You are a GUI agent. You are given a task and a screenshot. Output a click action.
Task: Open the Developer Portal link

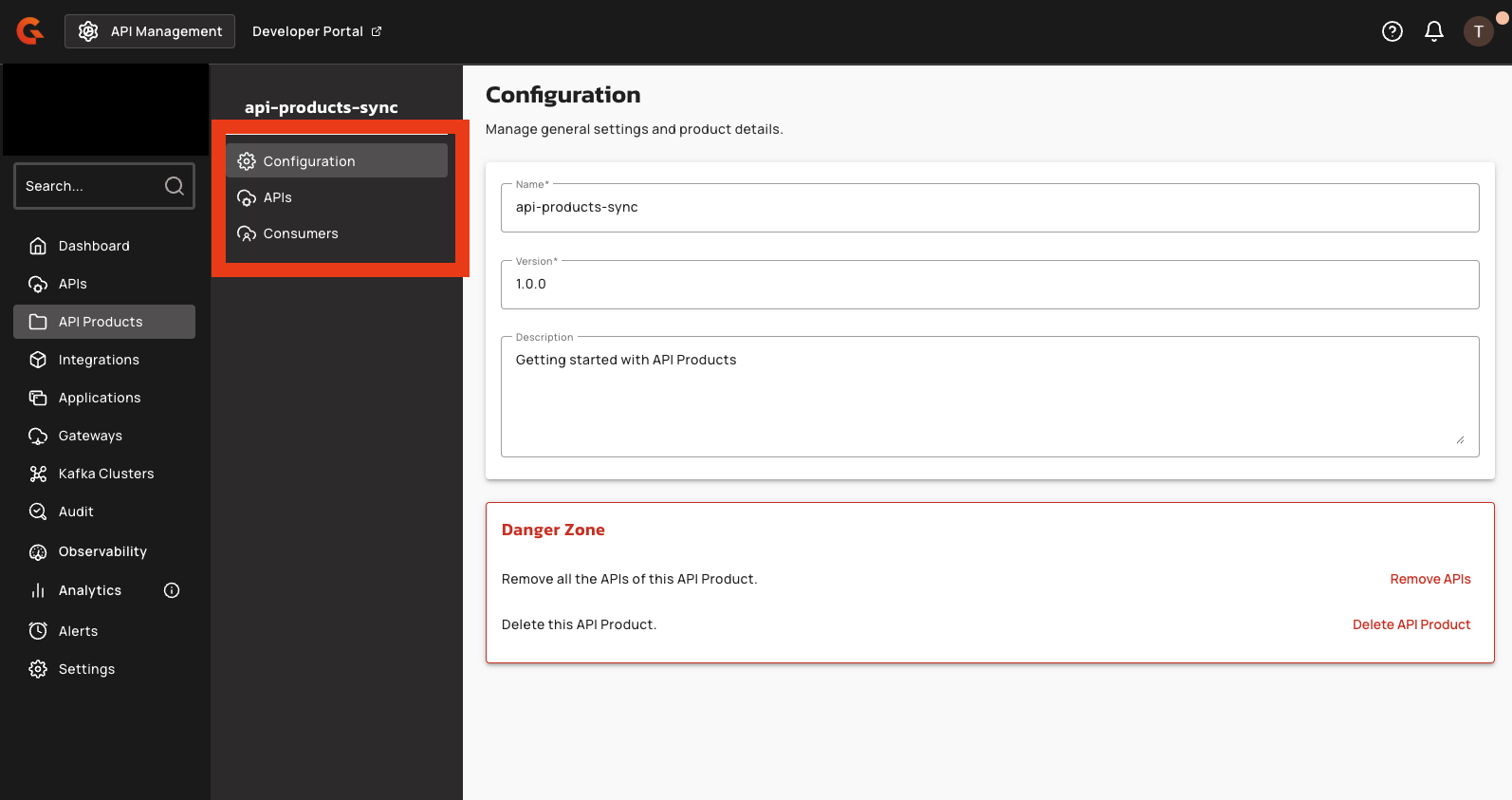(x=317, y=31)
